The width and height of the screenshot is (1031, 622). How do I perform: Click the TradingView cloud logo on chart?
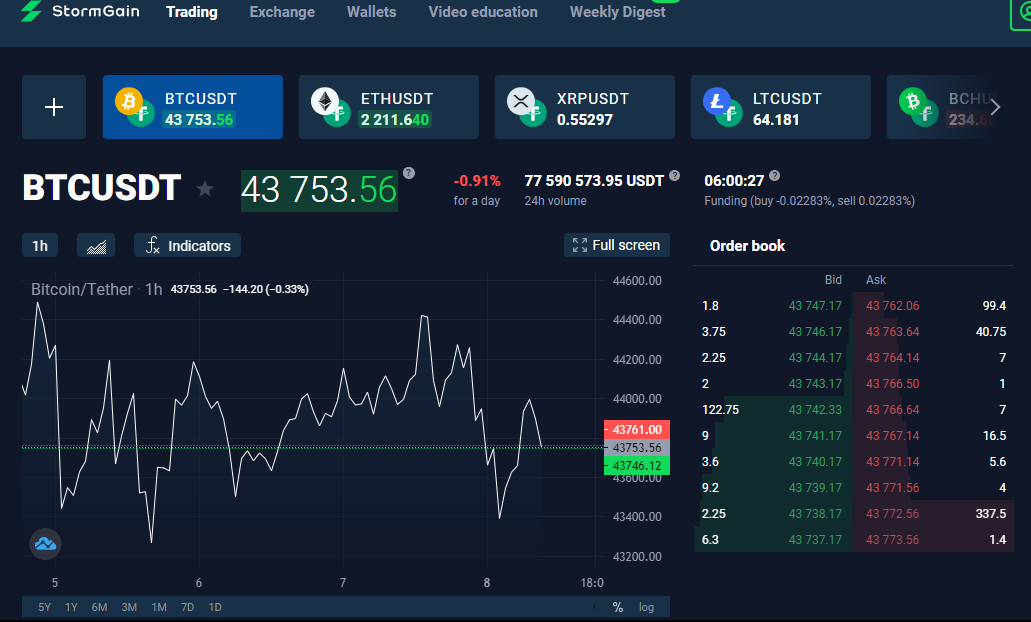pyautogui.click(x=45, y=544)
